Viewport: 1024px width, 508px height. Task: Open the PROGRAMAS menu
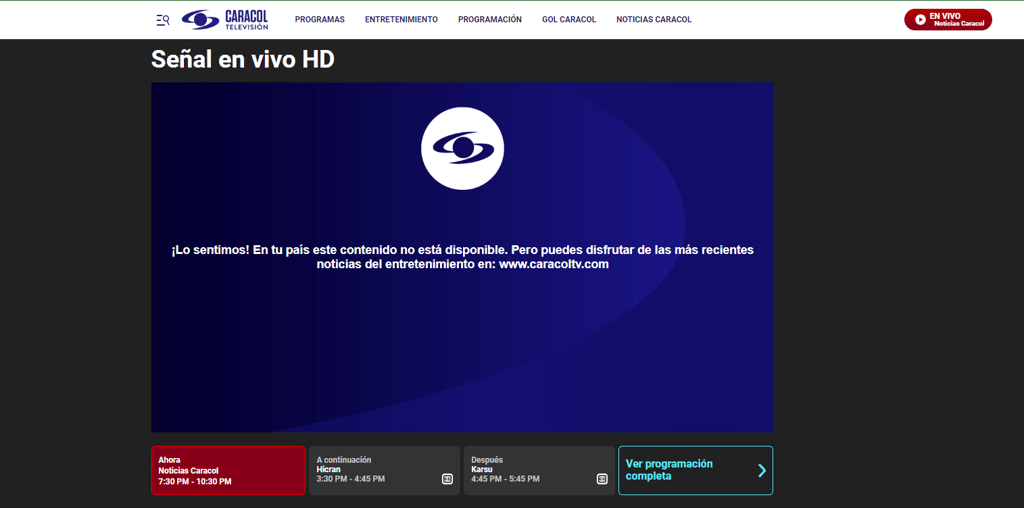(319, 20)
